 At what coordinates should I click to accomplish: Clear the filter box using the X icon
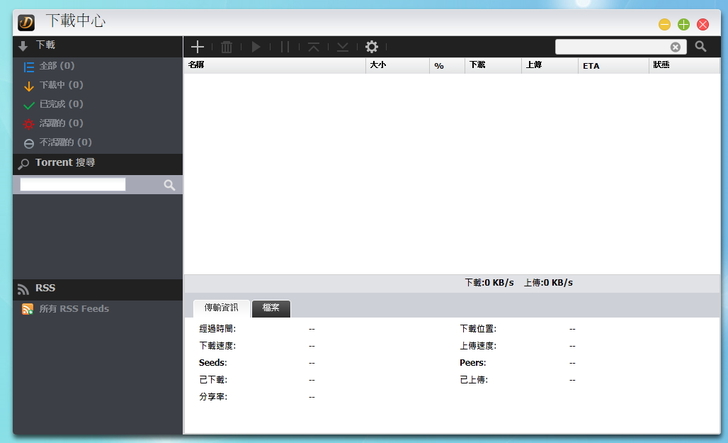[676, 47]
